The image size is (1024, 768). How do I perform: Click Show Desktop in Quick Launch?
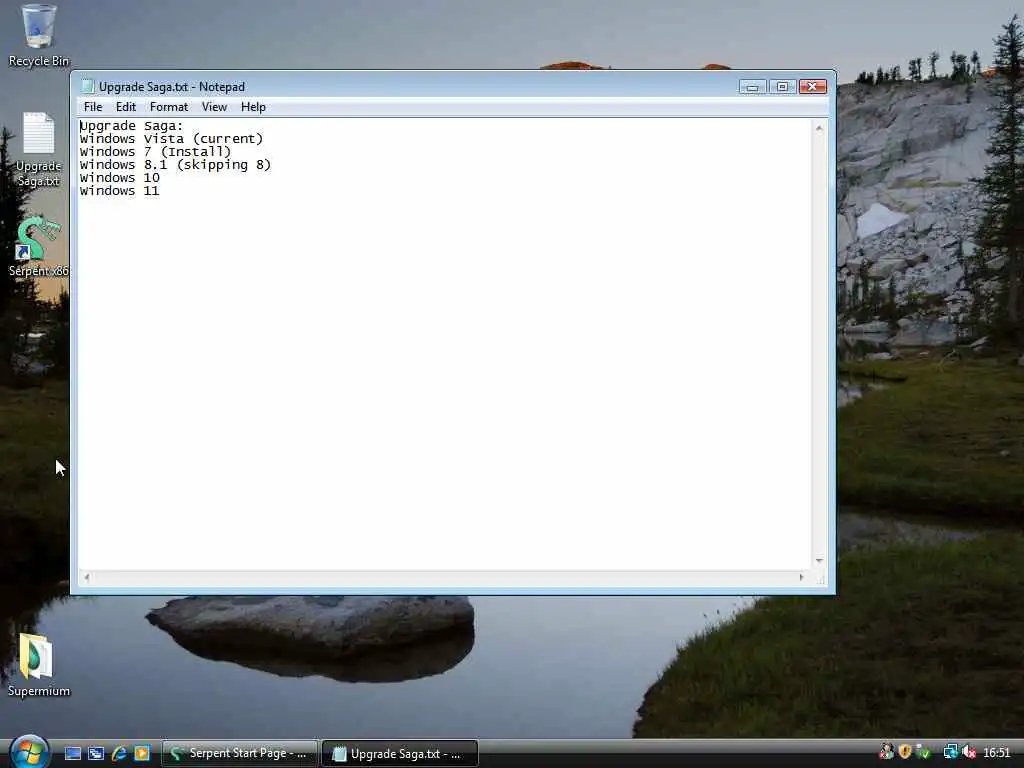click(x=72, y=754)
